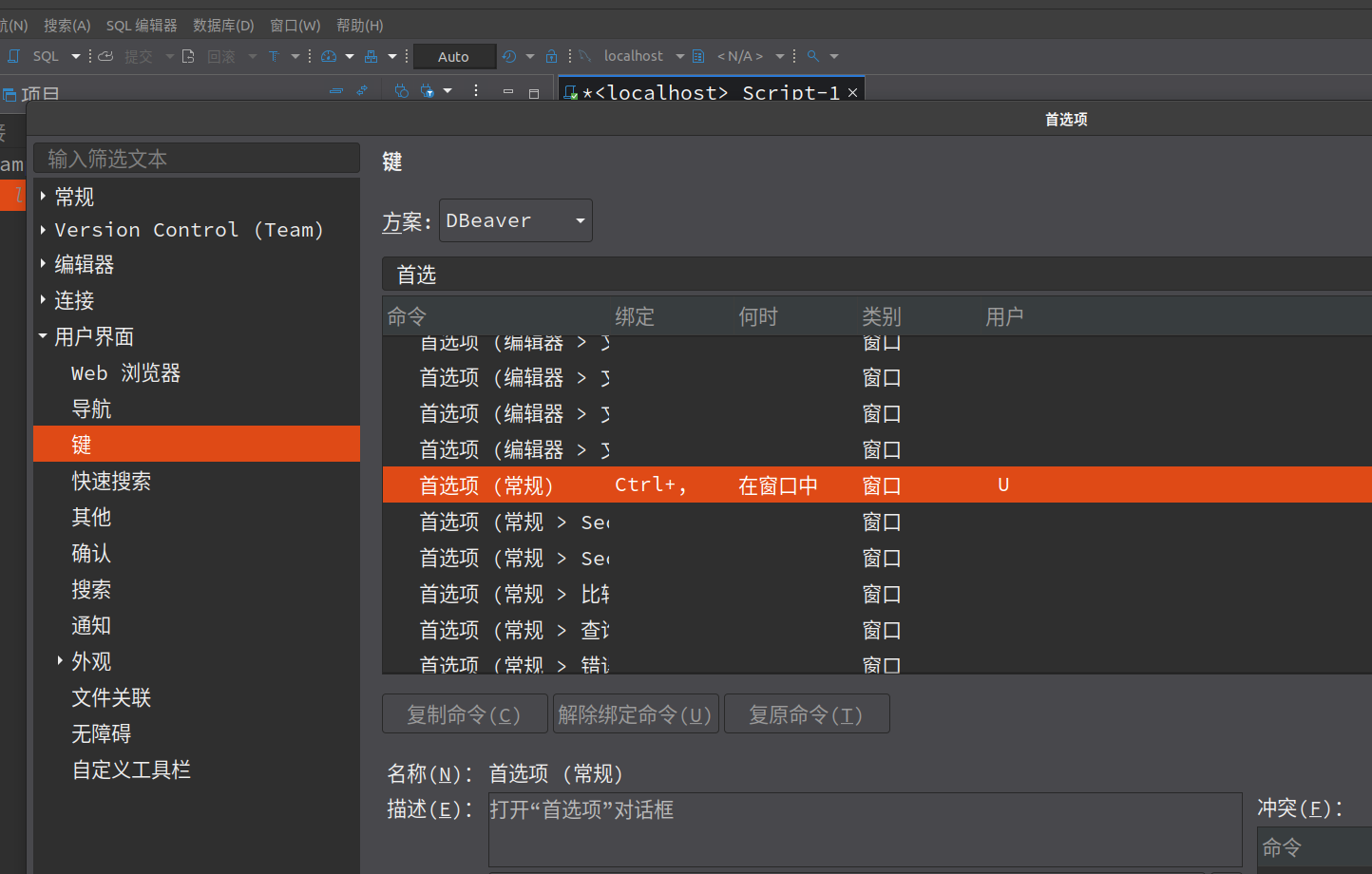Click the disconnect plug icon in project toolbar
Image resolution: width=1372 pixels, height=874 pixels.
pos(426,90)
